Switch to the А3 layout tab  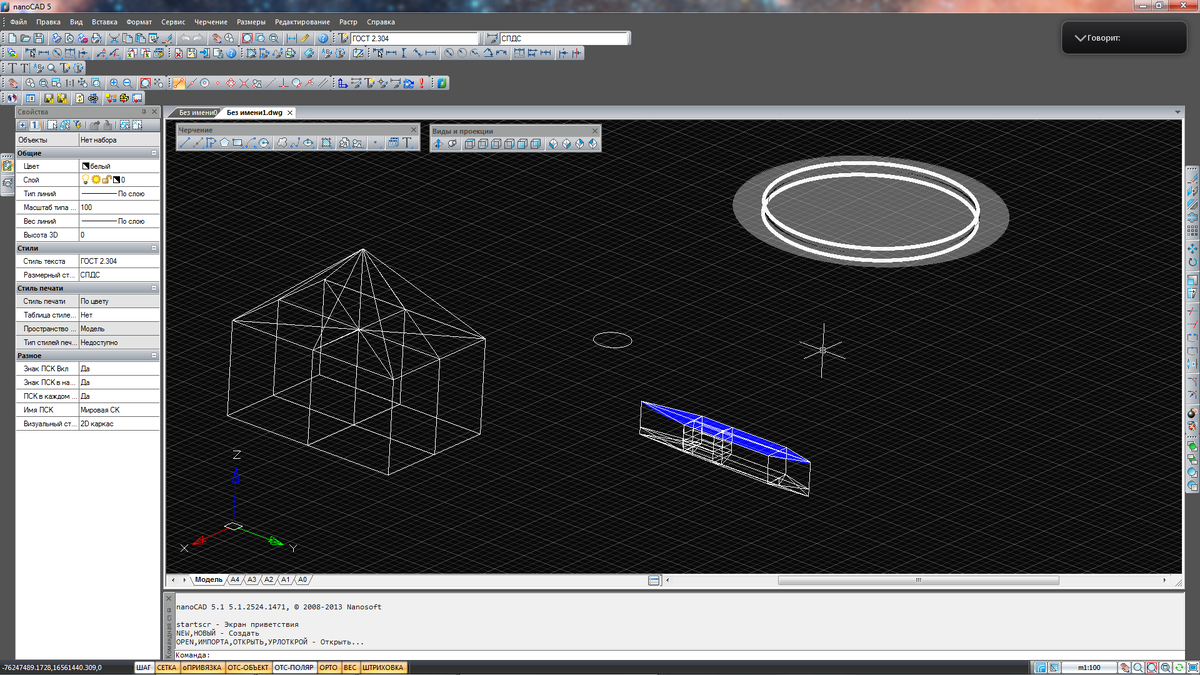coord(252,579)
